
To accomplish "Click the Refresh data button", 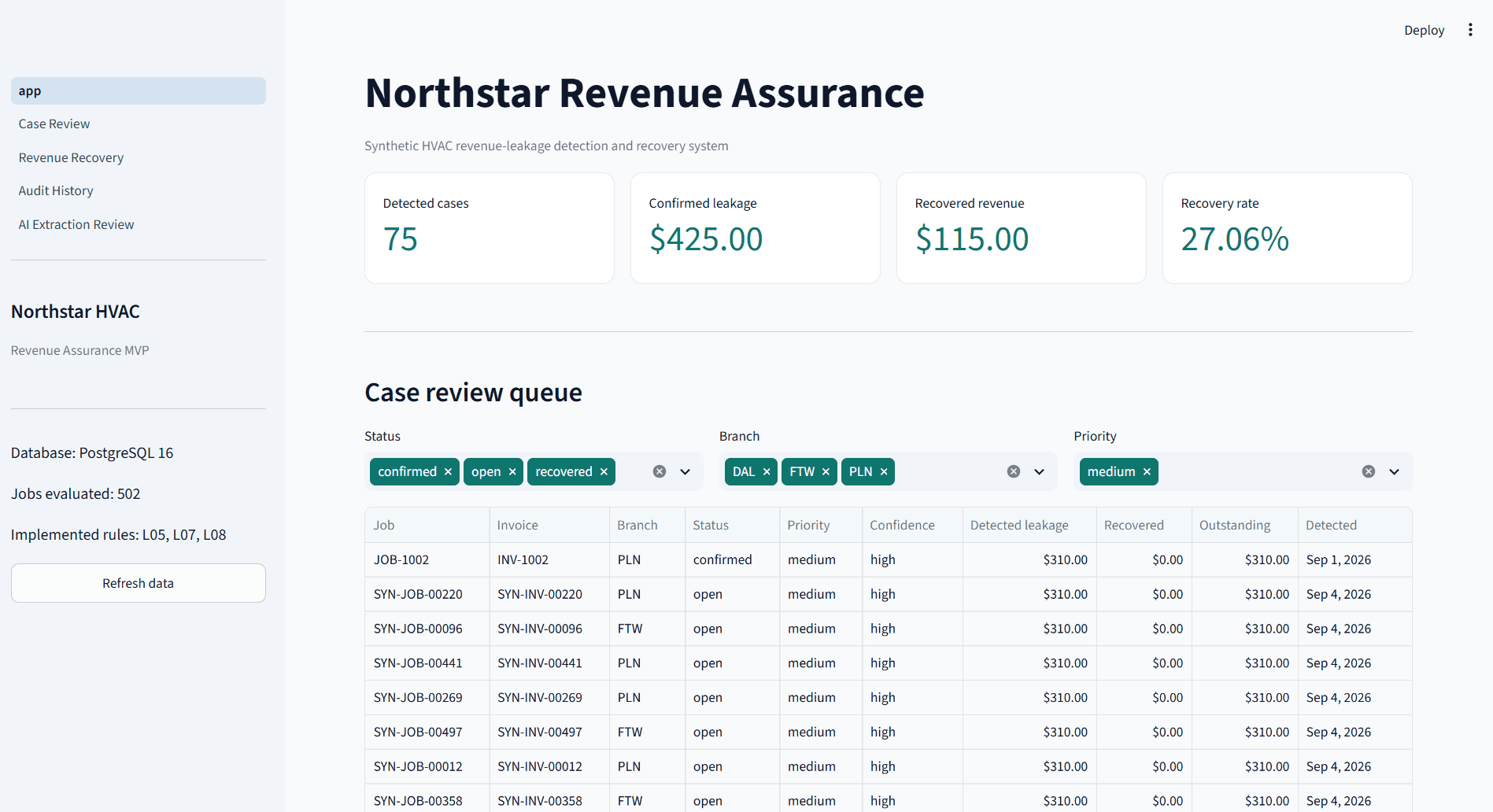I will tap(139, 583).
